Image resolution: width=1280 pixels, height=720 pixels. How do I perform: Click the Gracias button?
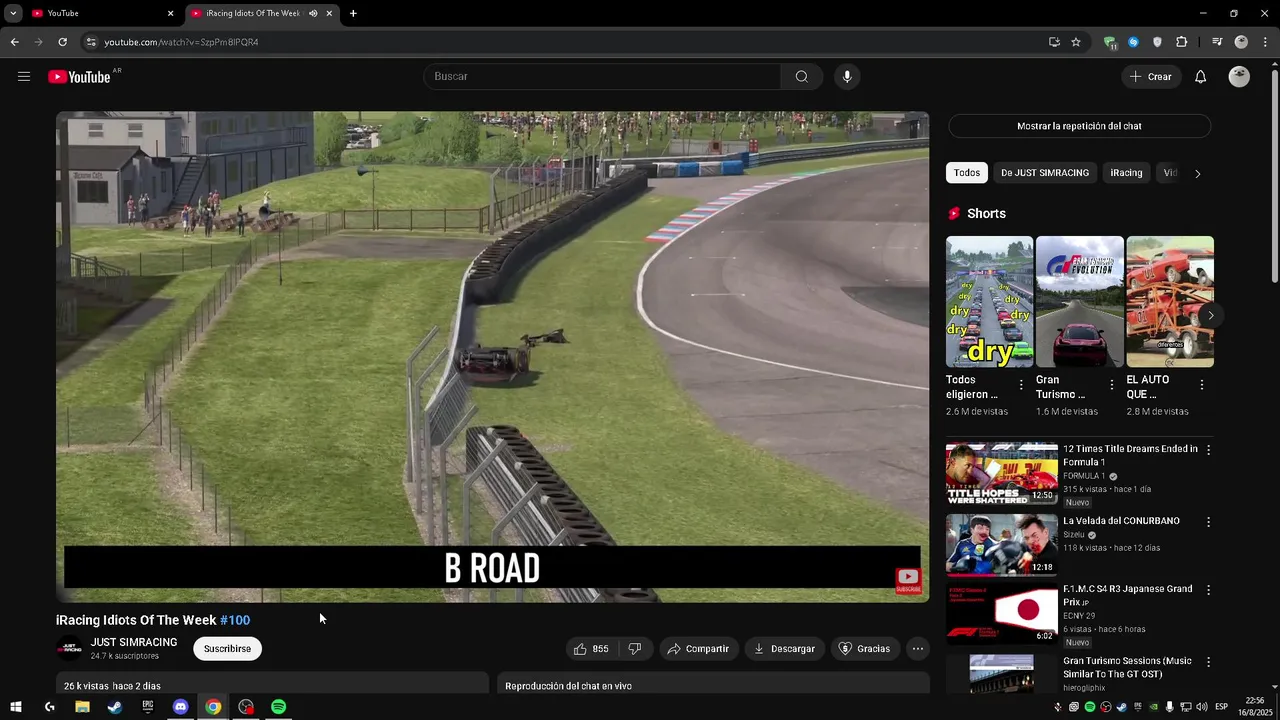click(x=864, y=649)
